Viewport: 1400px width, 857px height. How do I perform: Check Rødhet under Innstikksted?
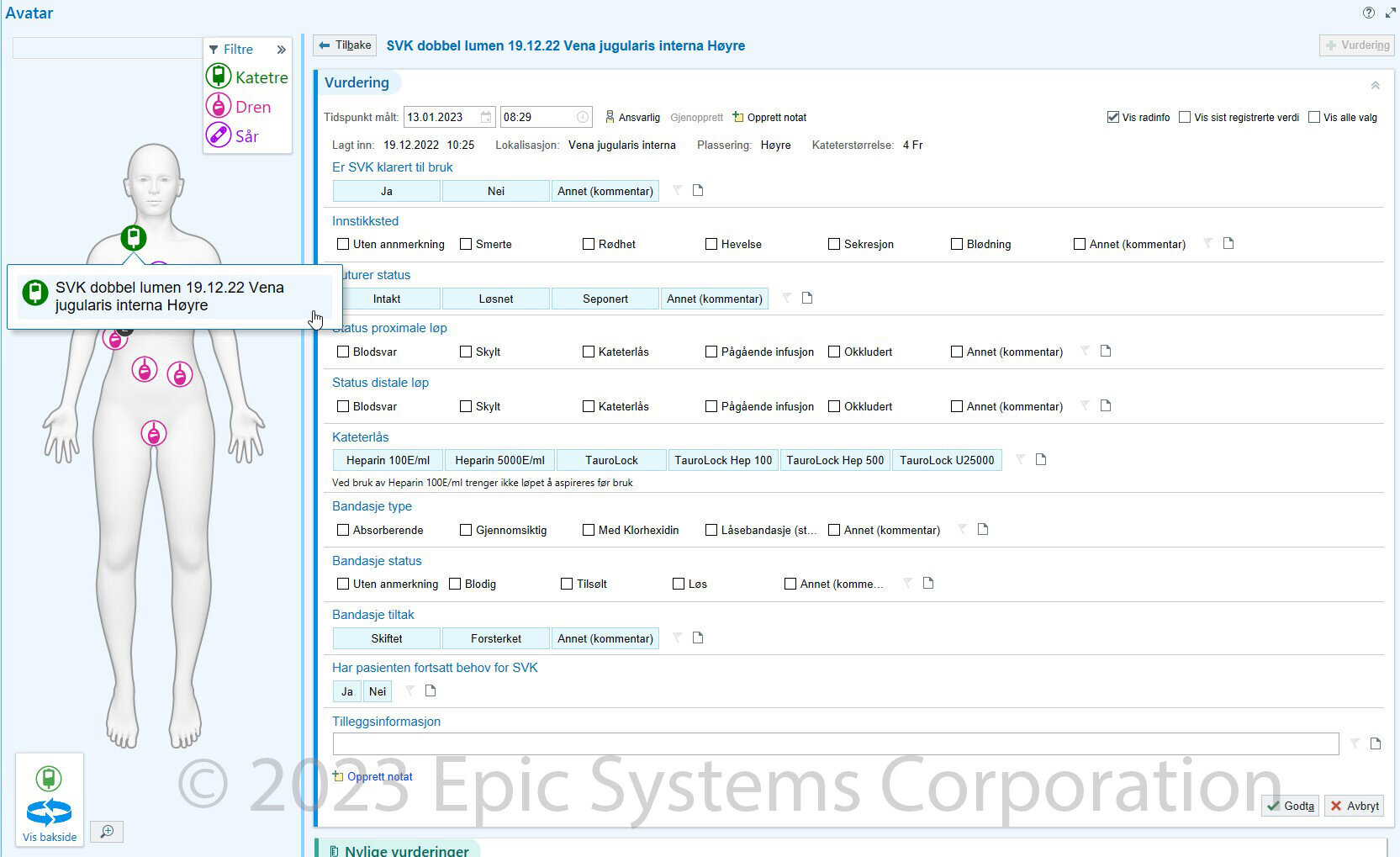coord(589,245)
